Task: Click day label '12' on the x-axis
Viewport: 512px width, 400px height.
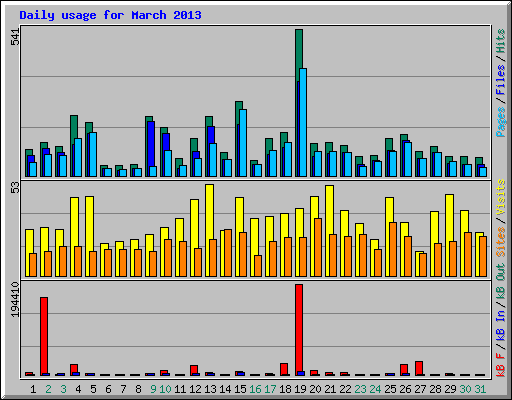Action: 195,389
